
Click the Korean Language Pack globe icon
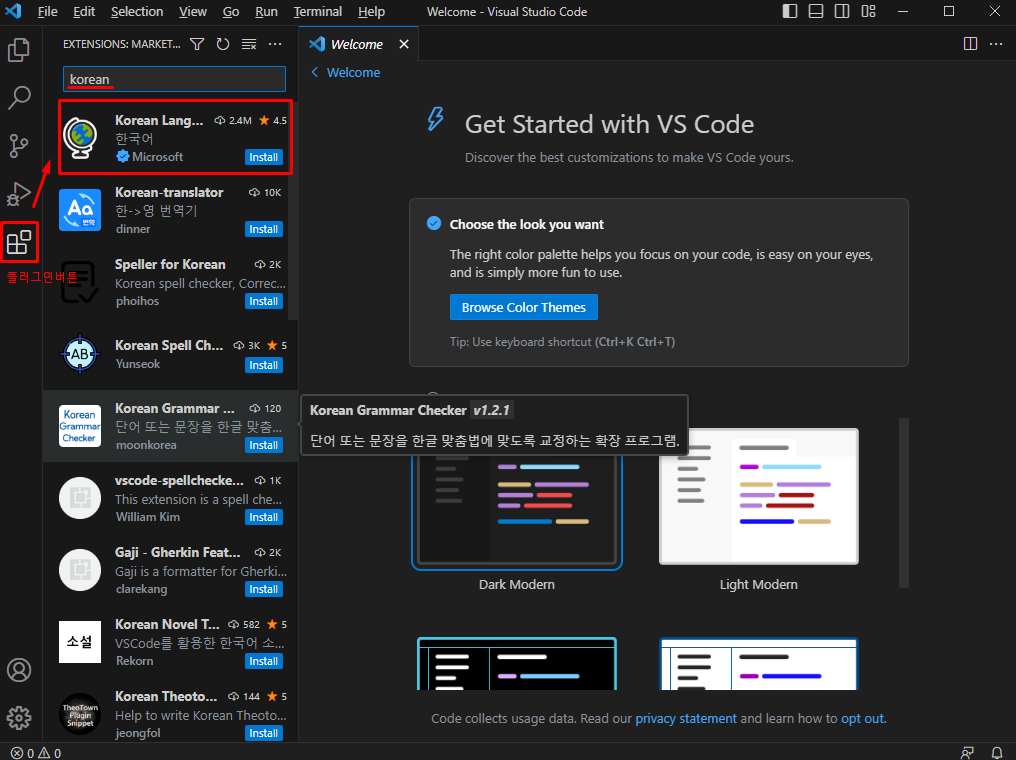[x=80, y=137]
